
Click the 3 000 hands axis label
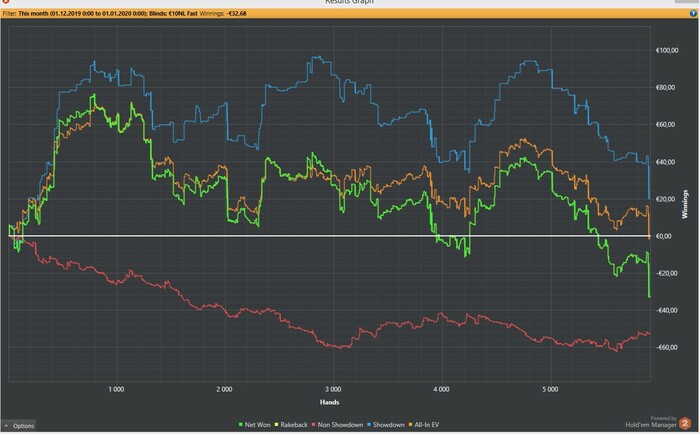[333, 389]
